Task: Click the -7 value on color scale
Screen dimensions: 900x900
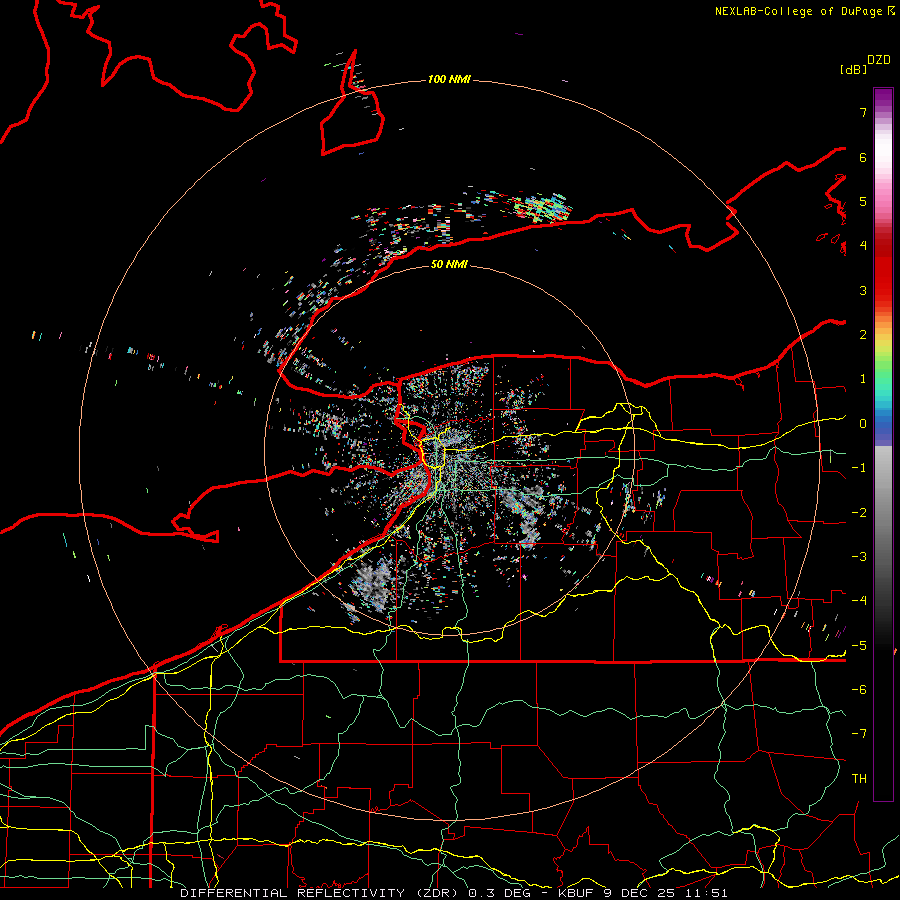Action: (x=859, y=734)
